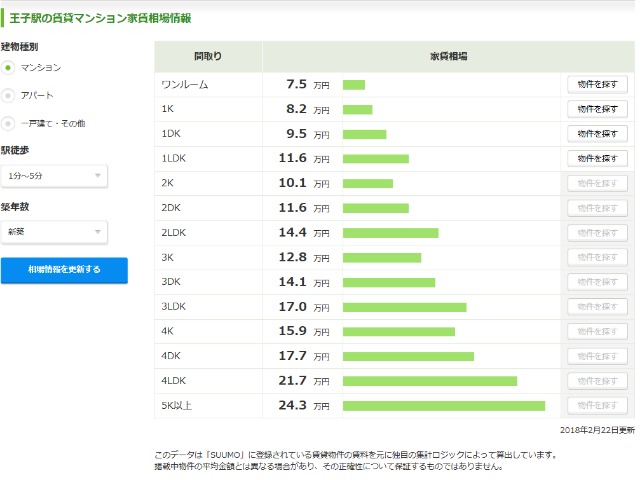Click the 3LDK layout label
640x480 pixels.
173,307
